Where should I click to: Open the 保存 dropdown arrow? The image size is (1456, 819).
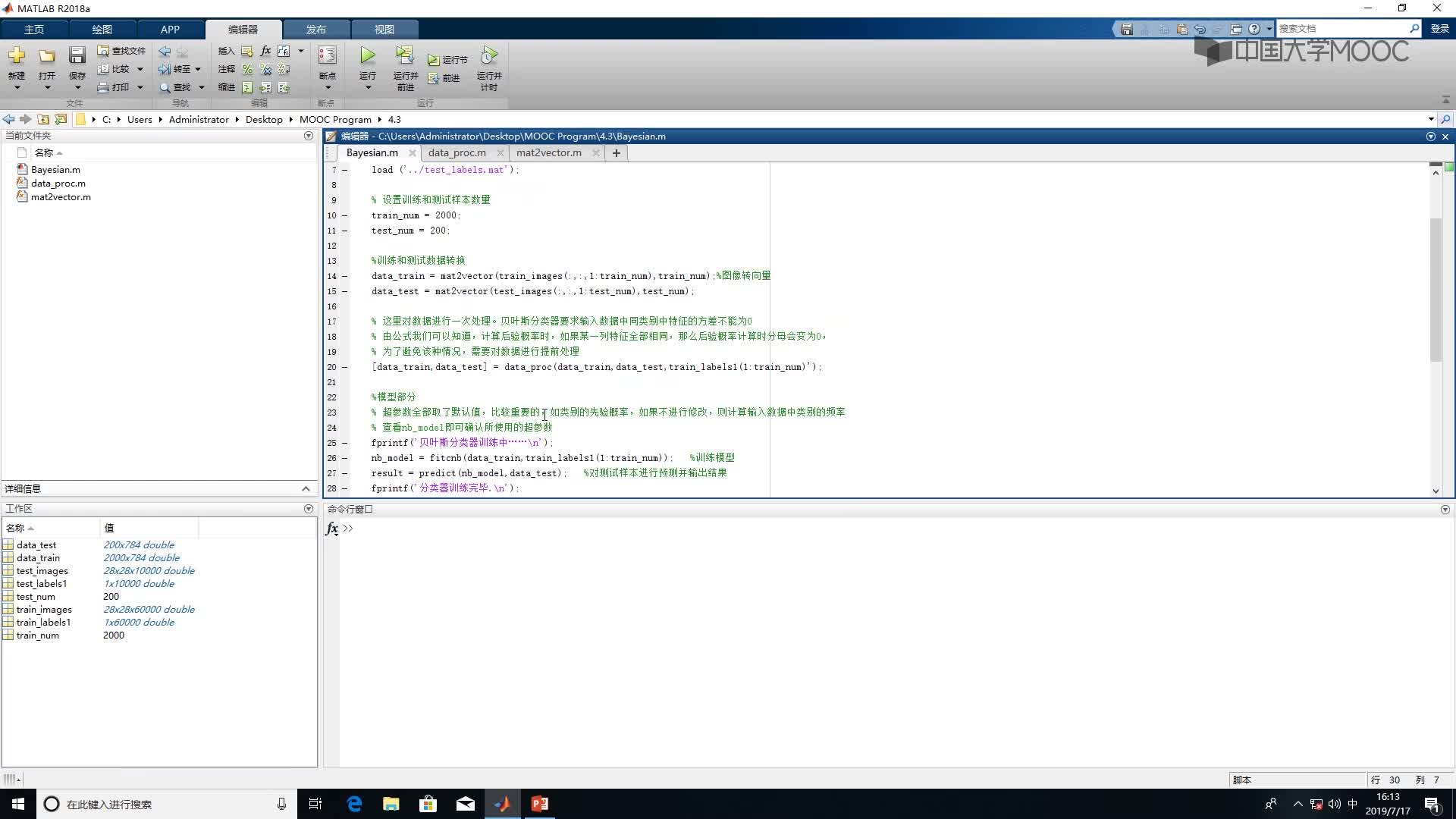(x=77, y=88)
